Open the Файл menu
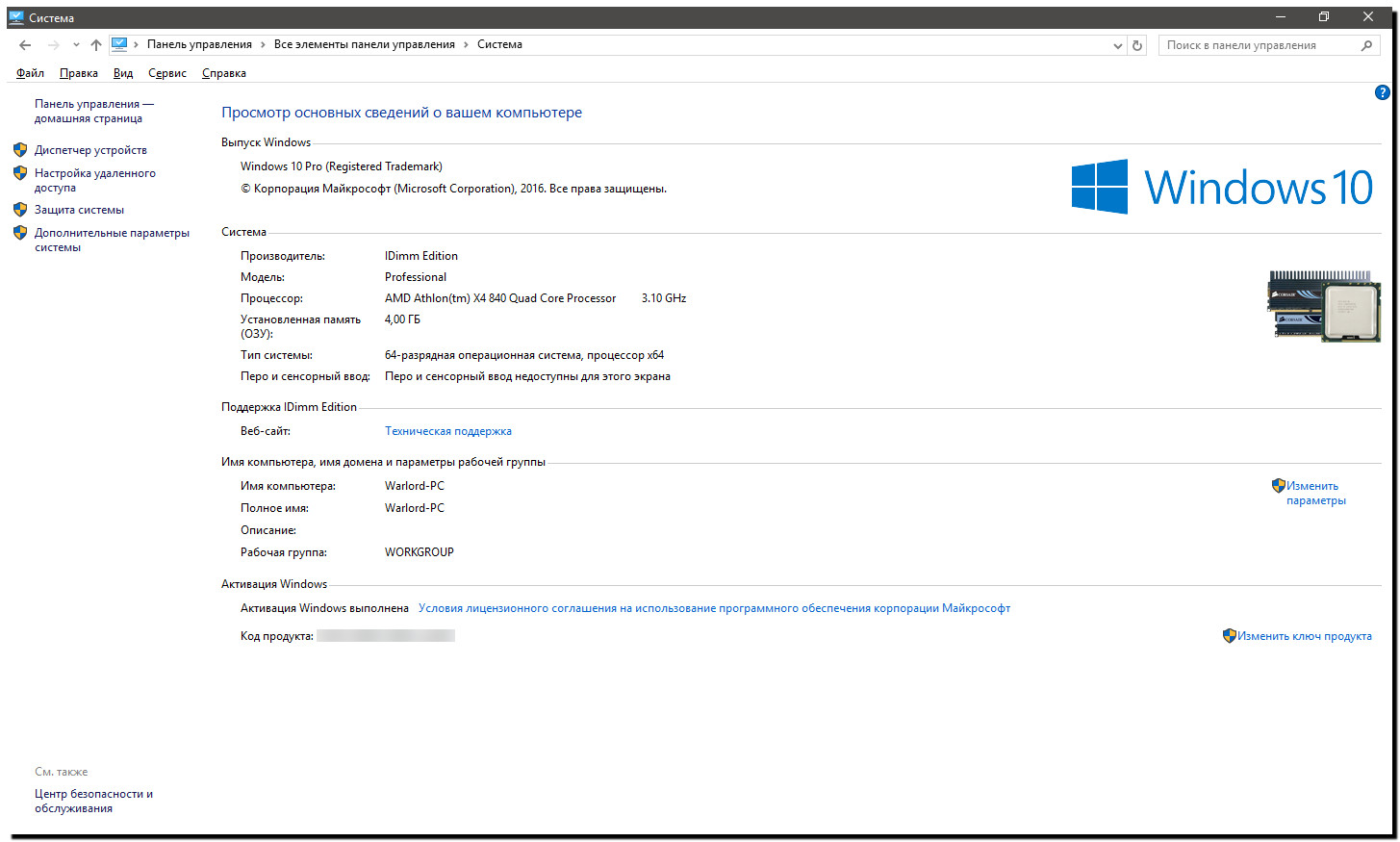 click(30, 73)
